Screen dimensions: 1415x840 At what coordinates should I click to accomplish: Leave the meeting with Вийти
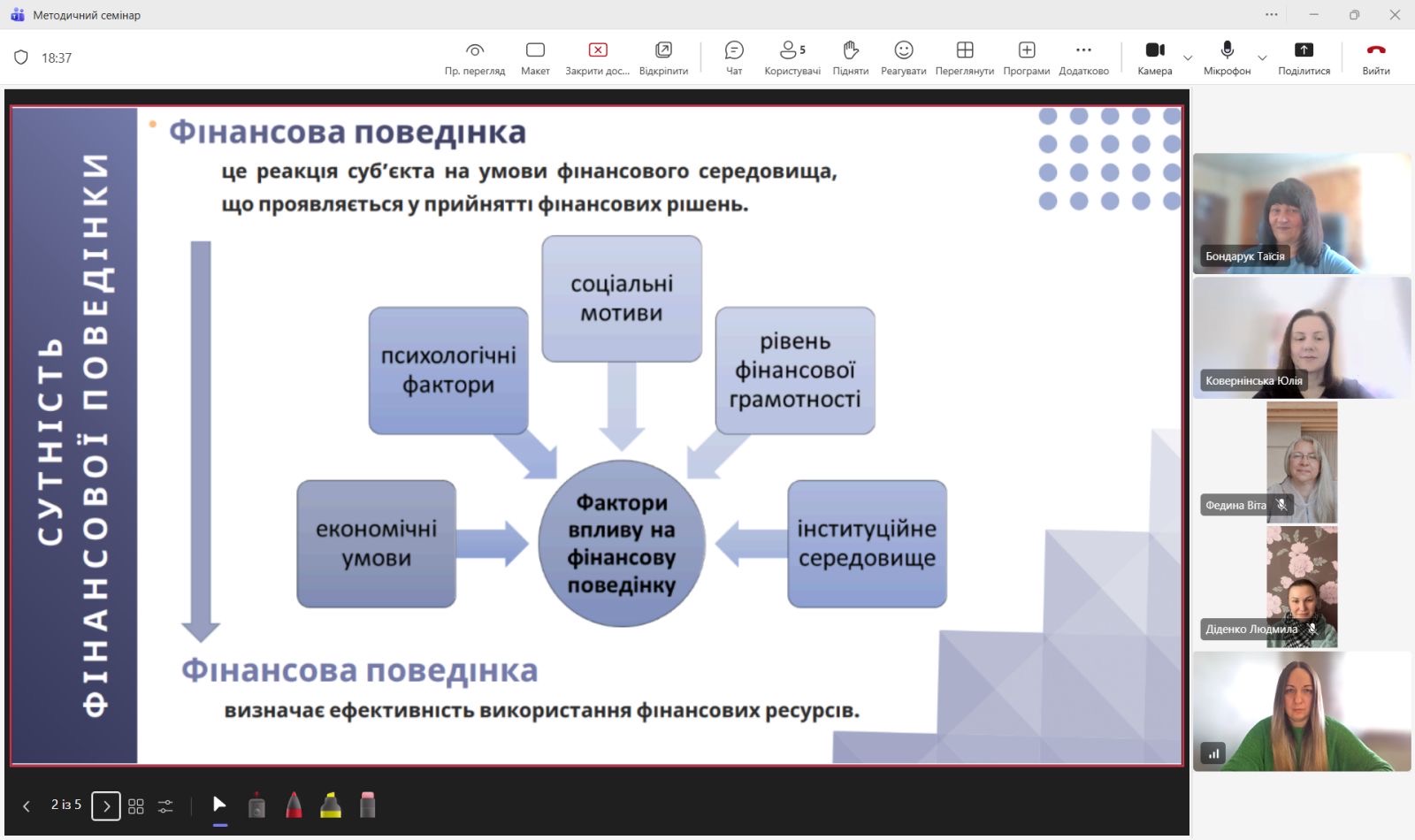(x=1375, y=57)
